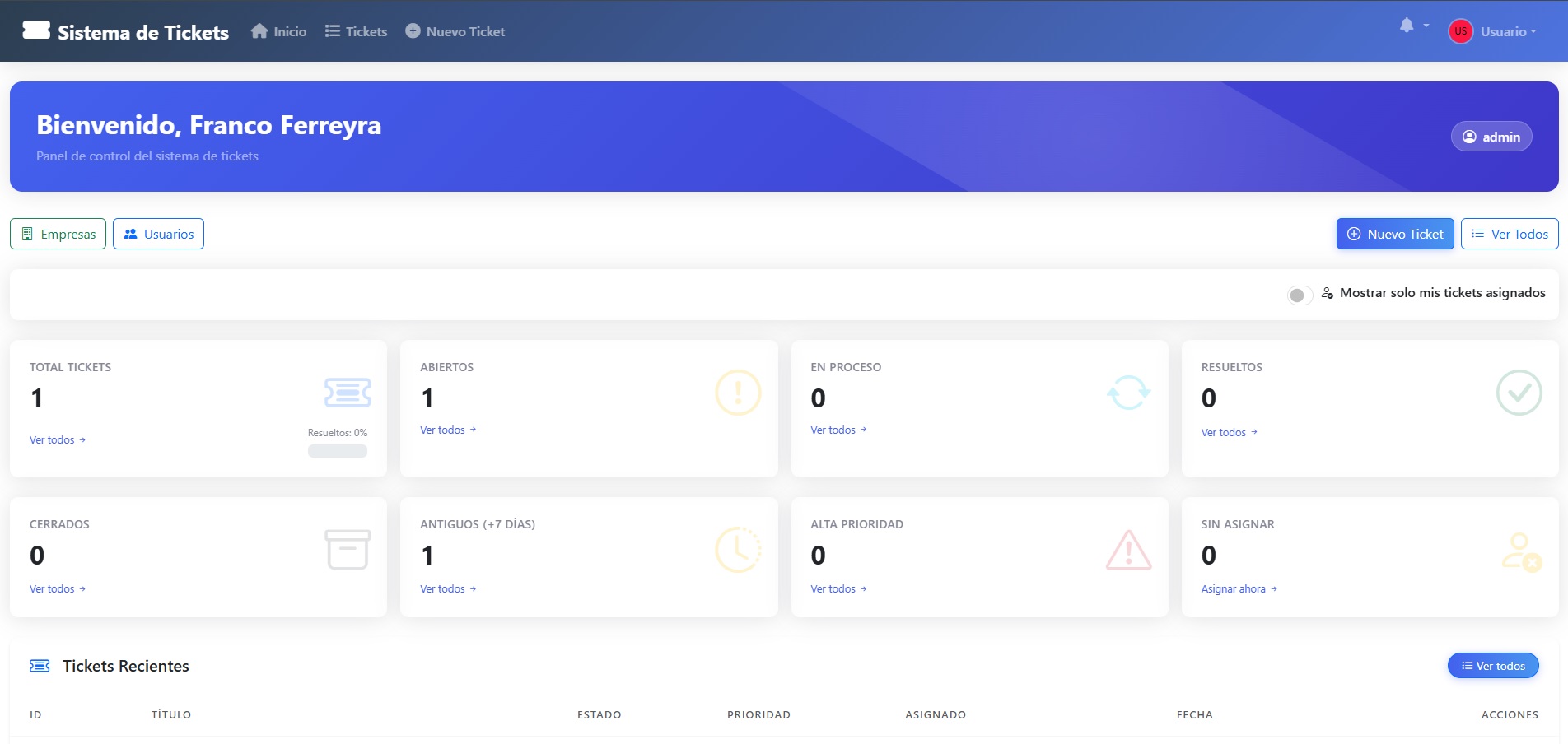1568x744 pixels.
Task: Click Asignar ahora link in Sin Asignar
Action: [1239, 589]
